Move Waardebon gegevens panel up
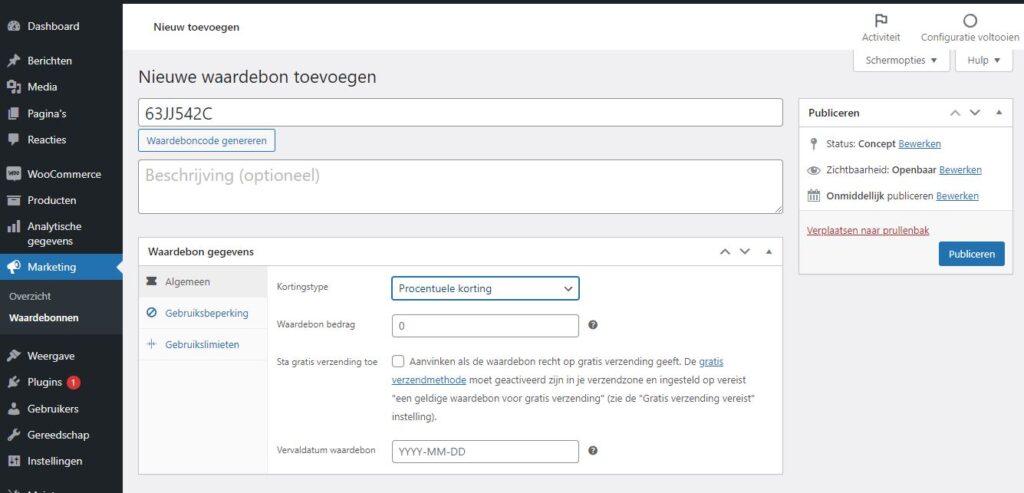 [725, 251]
